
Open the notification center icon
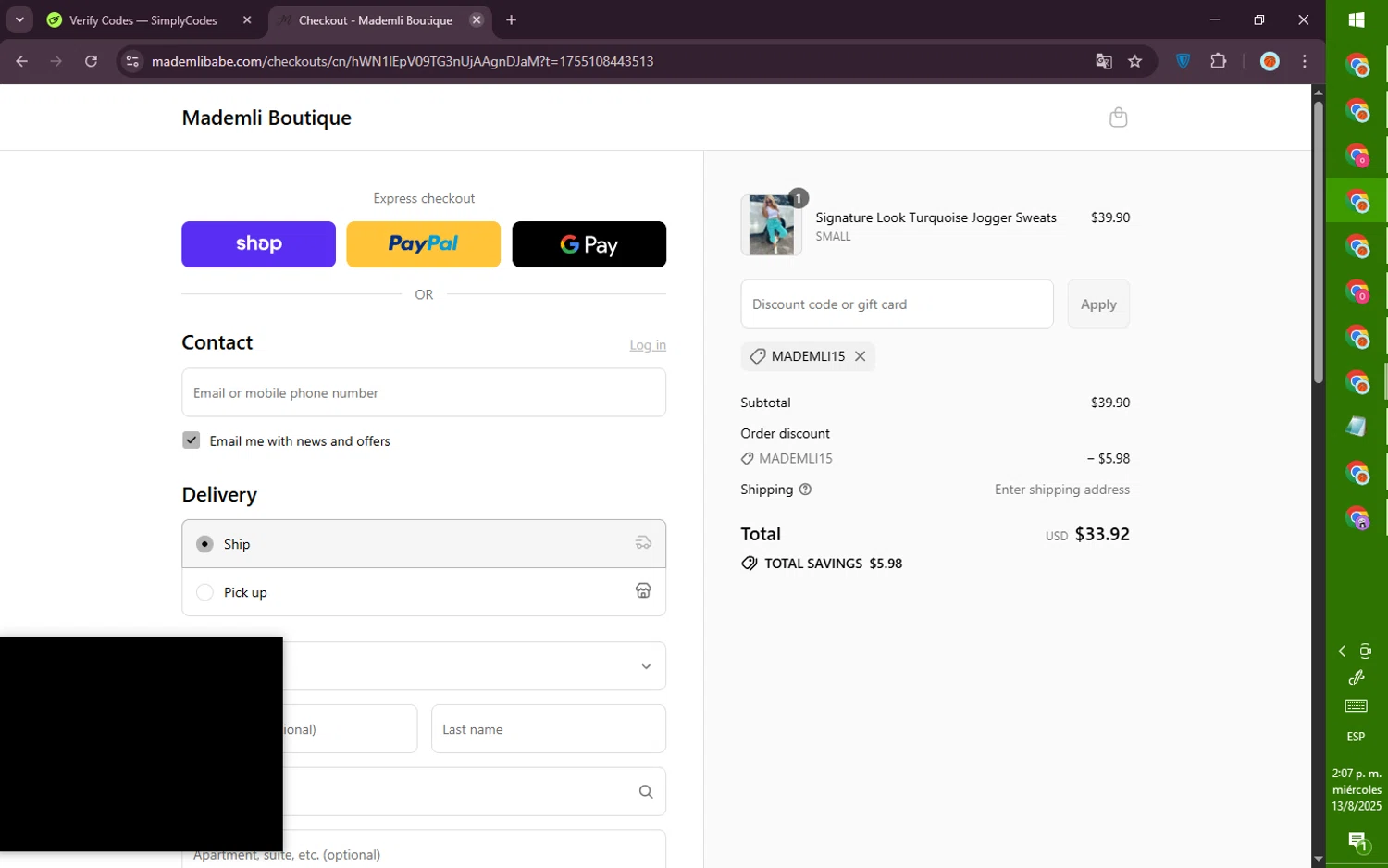coord(1357,842)
